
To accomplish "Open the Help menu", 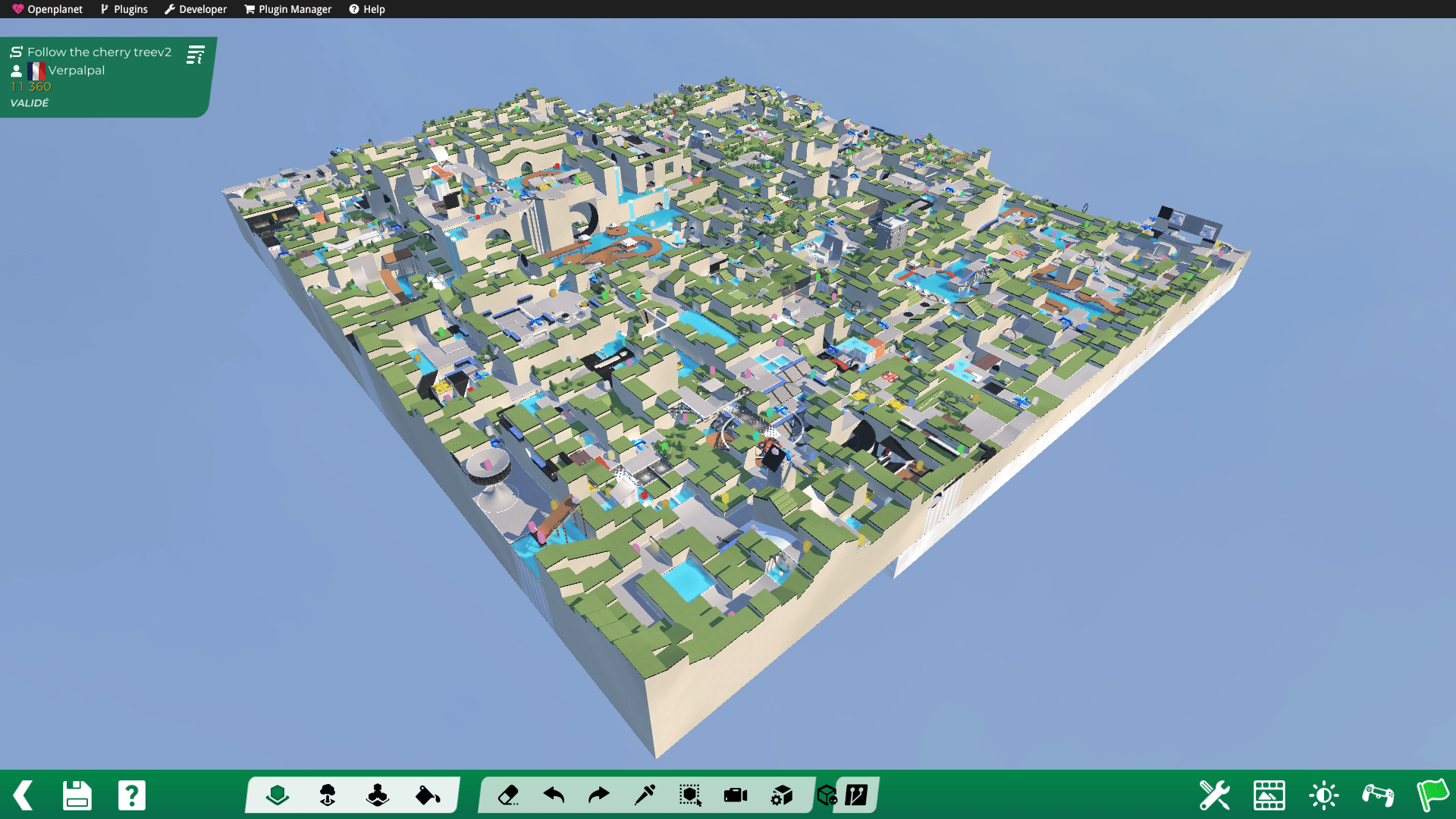I will [x=367, y=9].
